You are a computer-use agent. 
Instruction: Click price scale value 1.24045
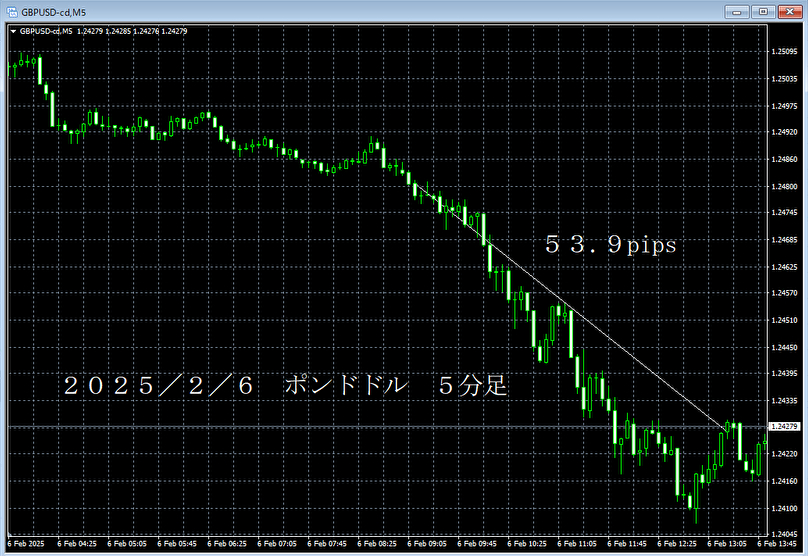click(784, 534)
